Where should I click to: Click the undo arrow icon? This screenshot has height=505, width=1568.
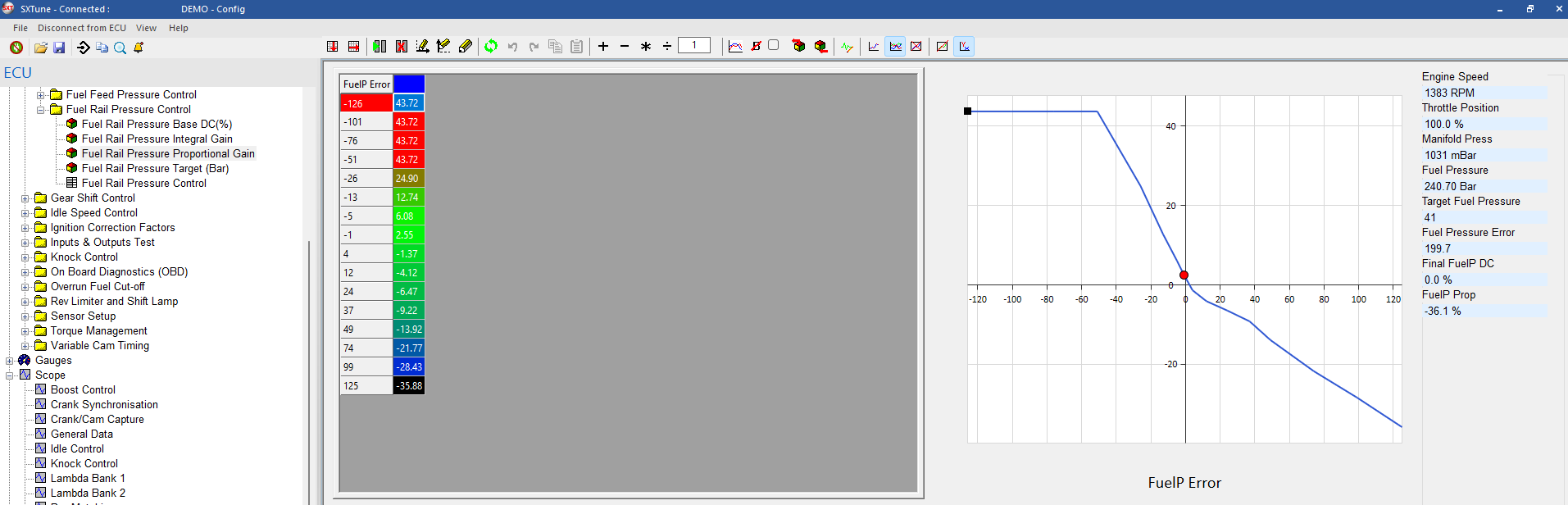pos(512,47)
